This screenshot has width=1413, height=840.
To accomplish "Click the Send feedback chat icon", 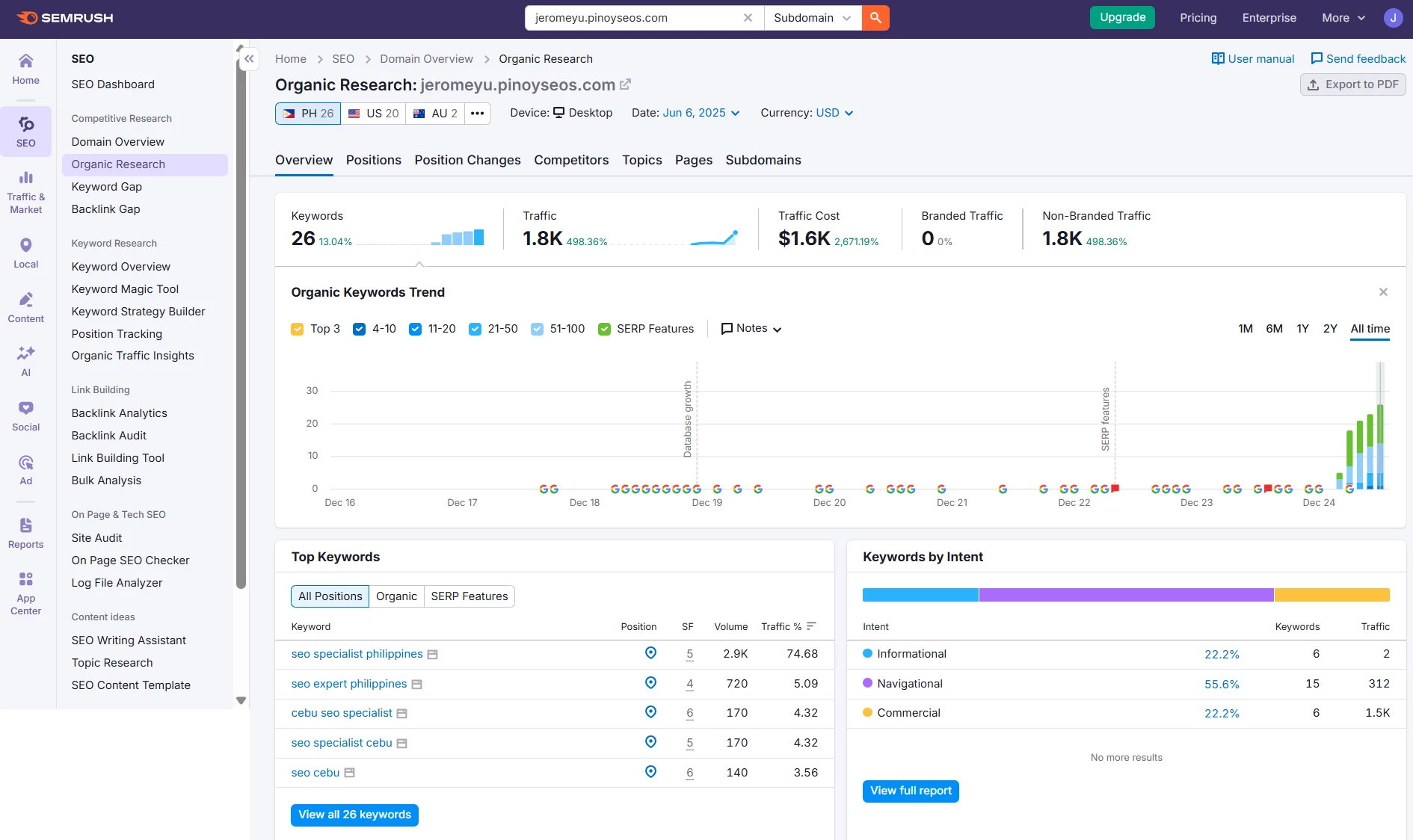I will tap(1317, 58).
